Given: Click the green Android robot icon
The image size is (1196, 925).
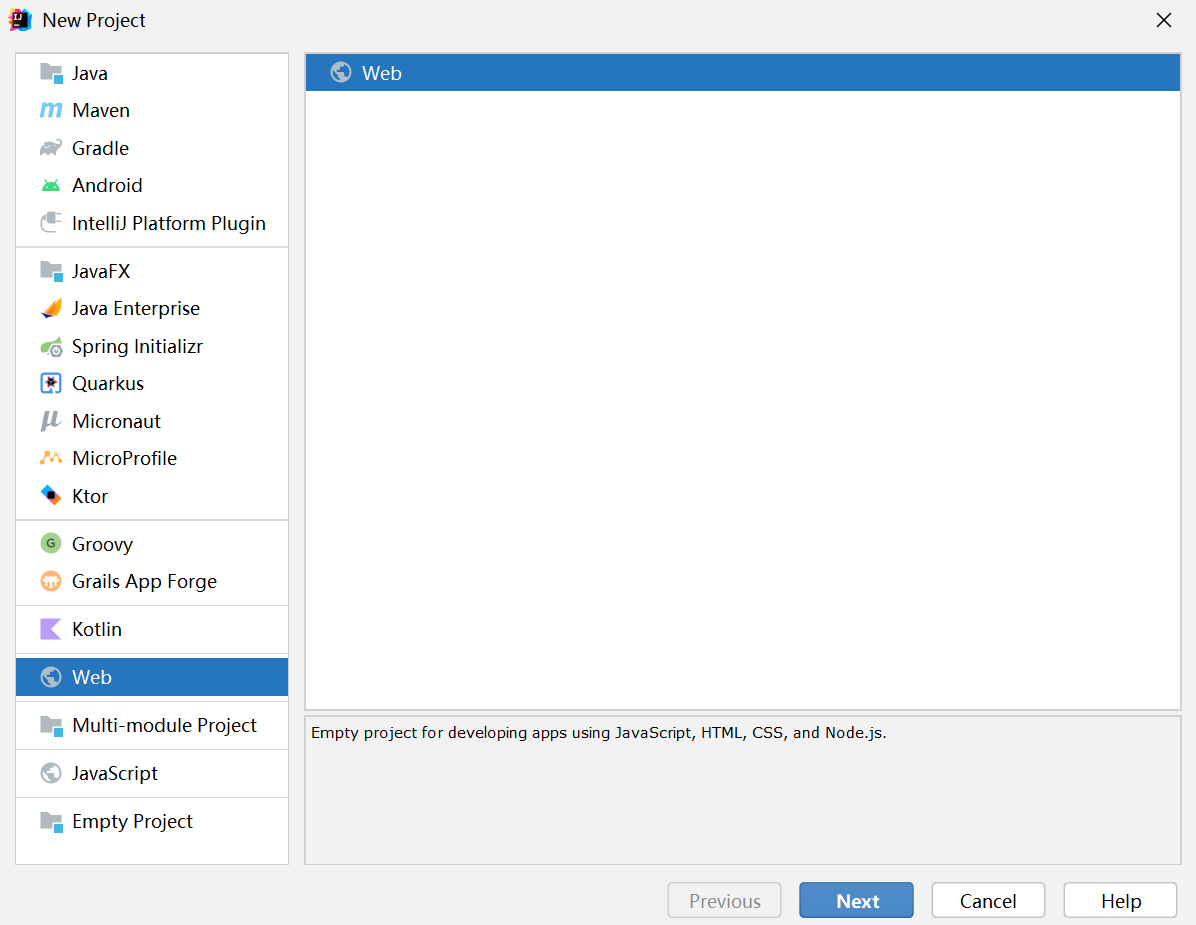Looking at the screenshot, I should click(x=51, y=185).
